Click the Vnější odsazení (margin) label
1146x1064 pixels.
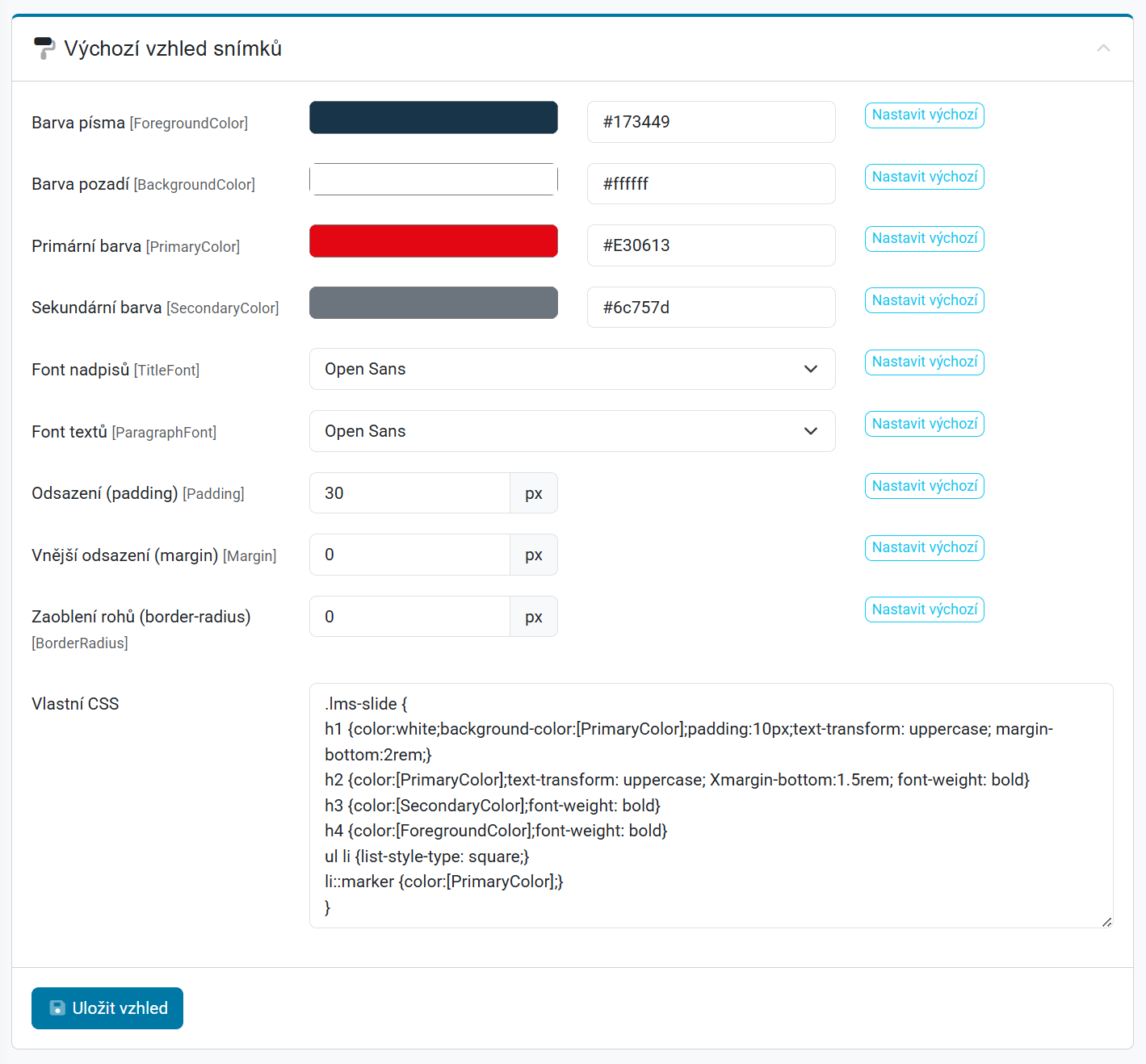click(x=154, y=555)
